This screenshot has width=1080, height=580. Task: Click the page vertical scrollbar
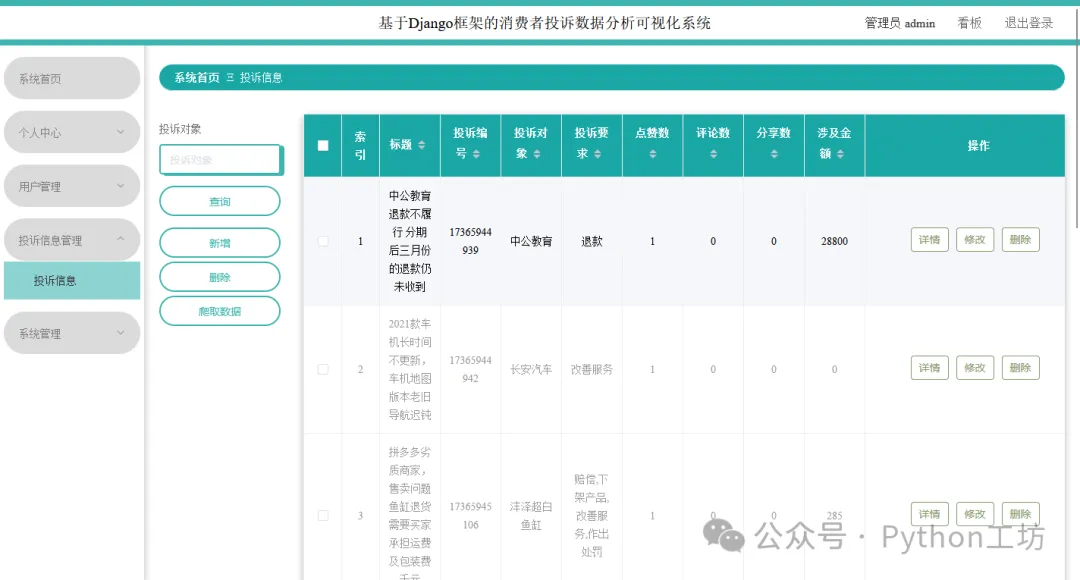(1077, 117)
